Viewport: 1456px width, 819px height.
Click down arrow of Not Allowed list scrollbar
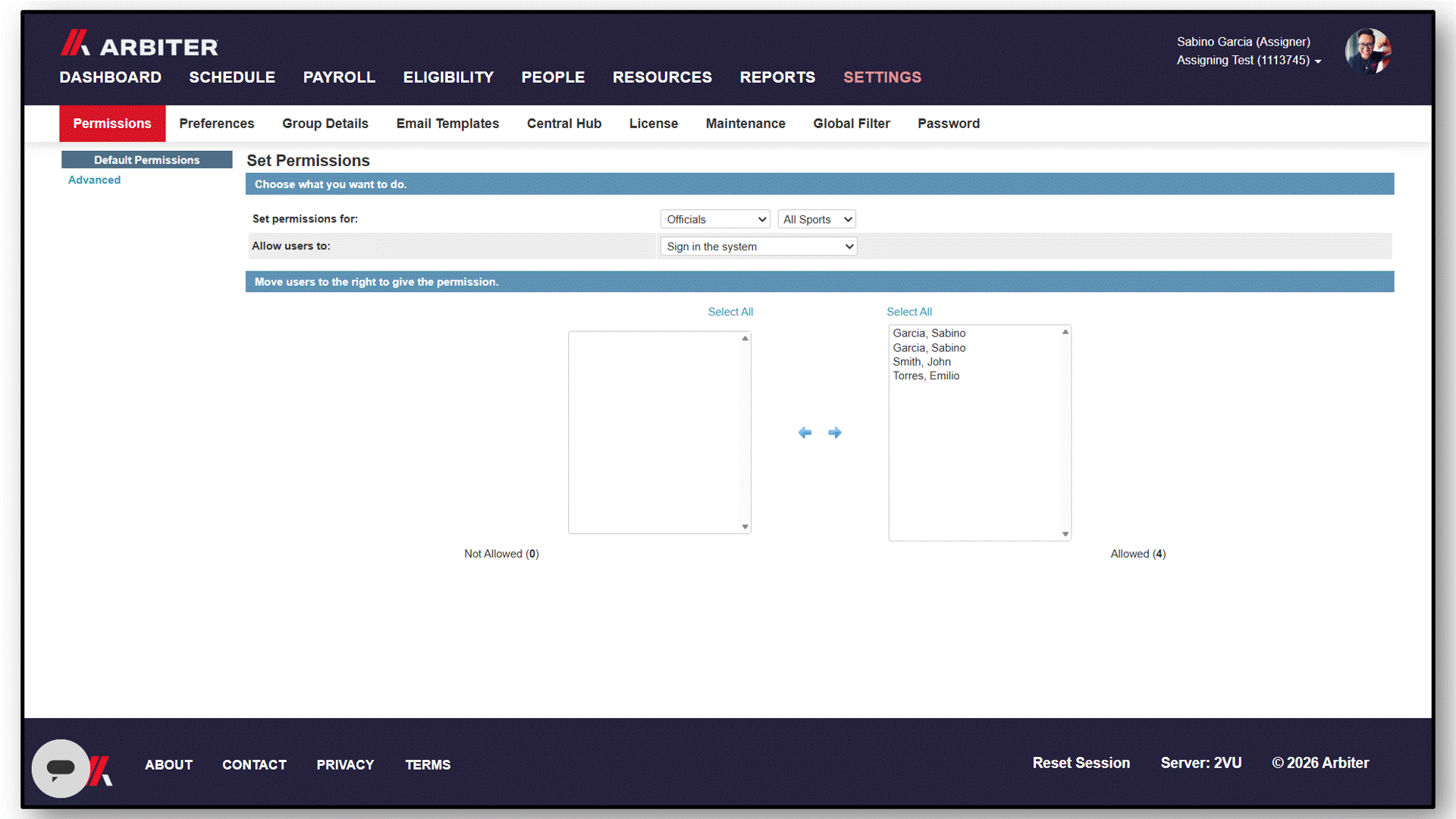click(745, 526)
